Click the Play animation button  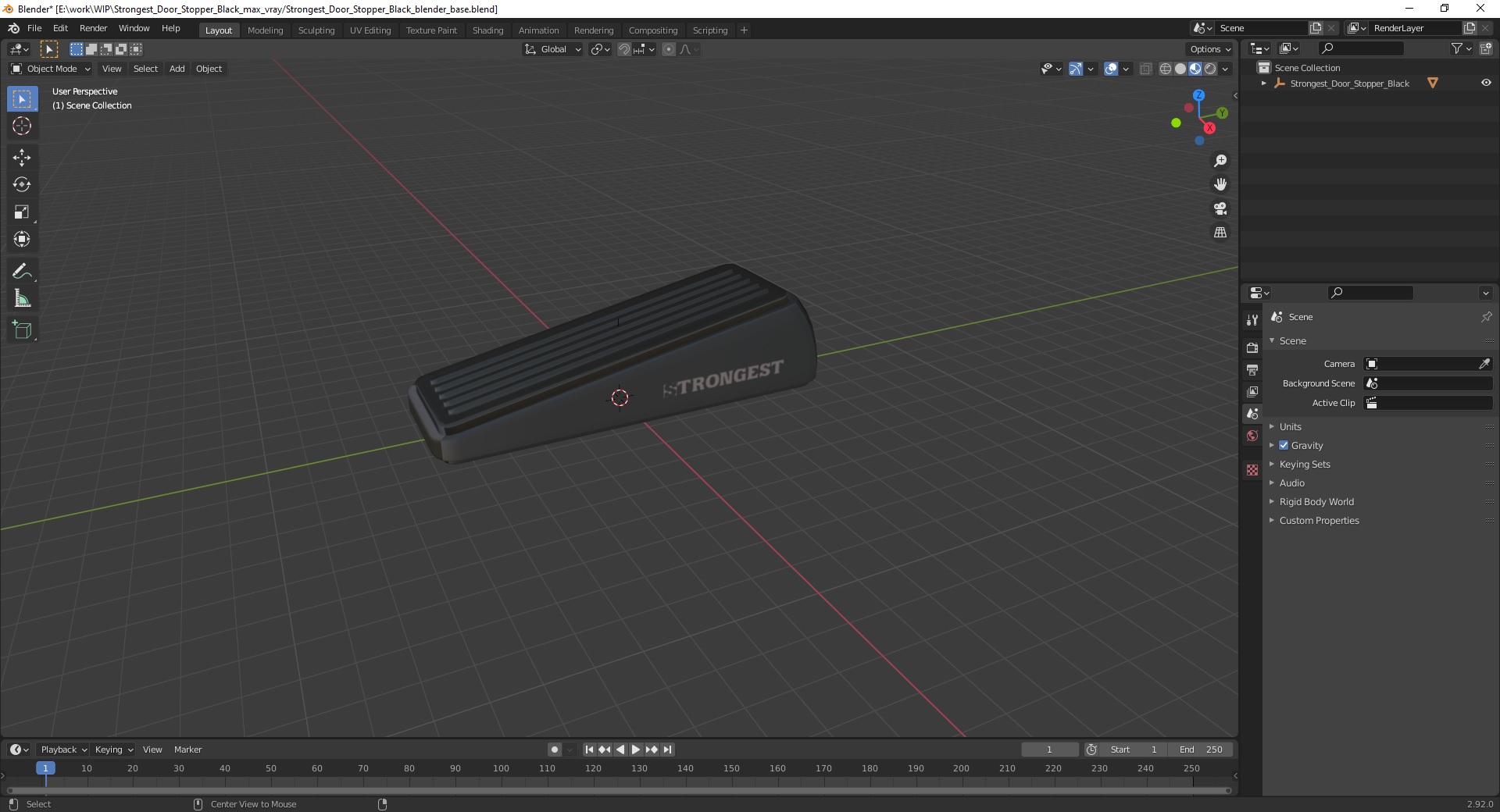635,750
